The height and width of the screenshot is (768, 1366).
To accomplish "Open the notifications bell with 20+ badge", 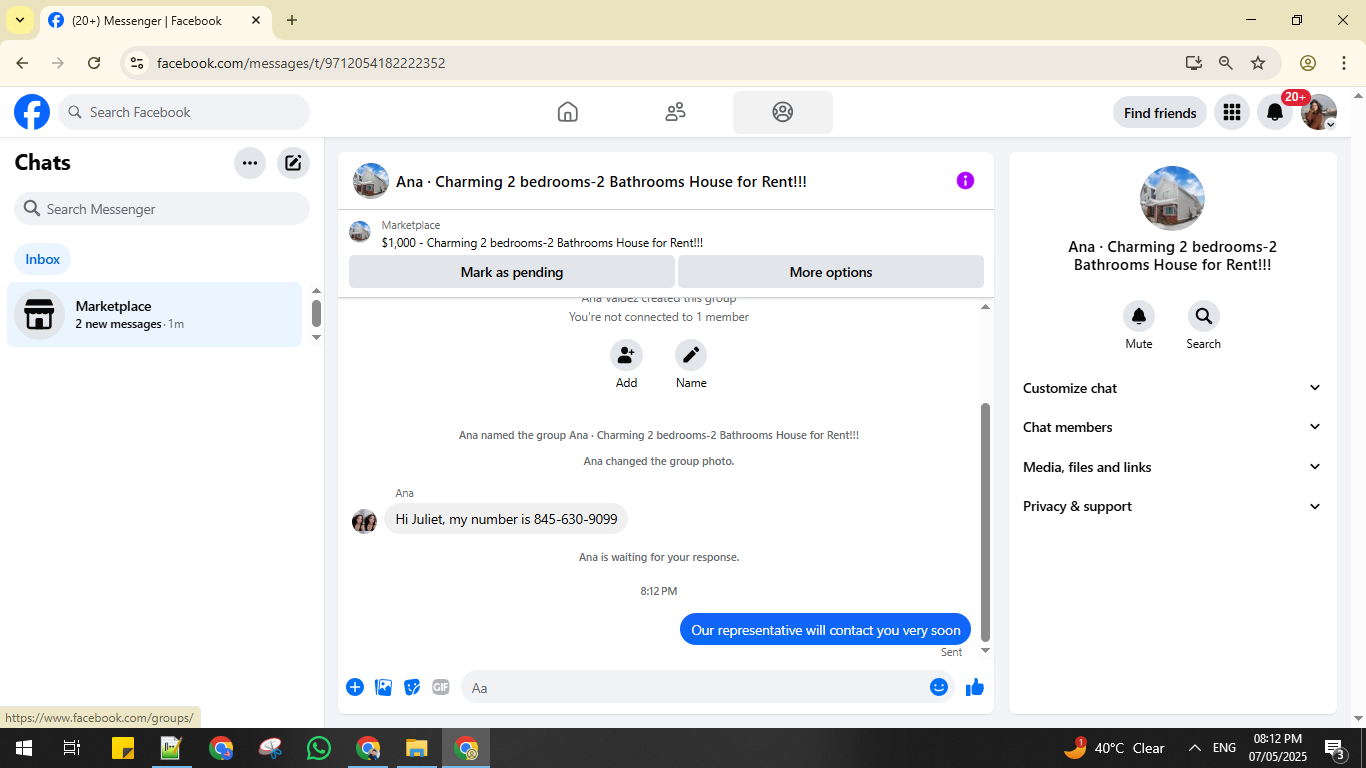I will (1275, 112).
